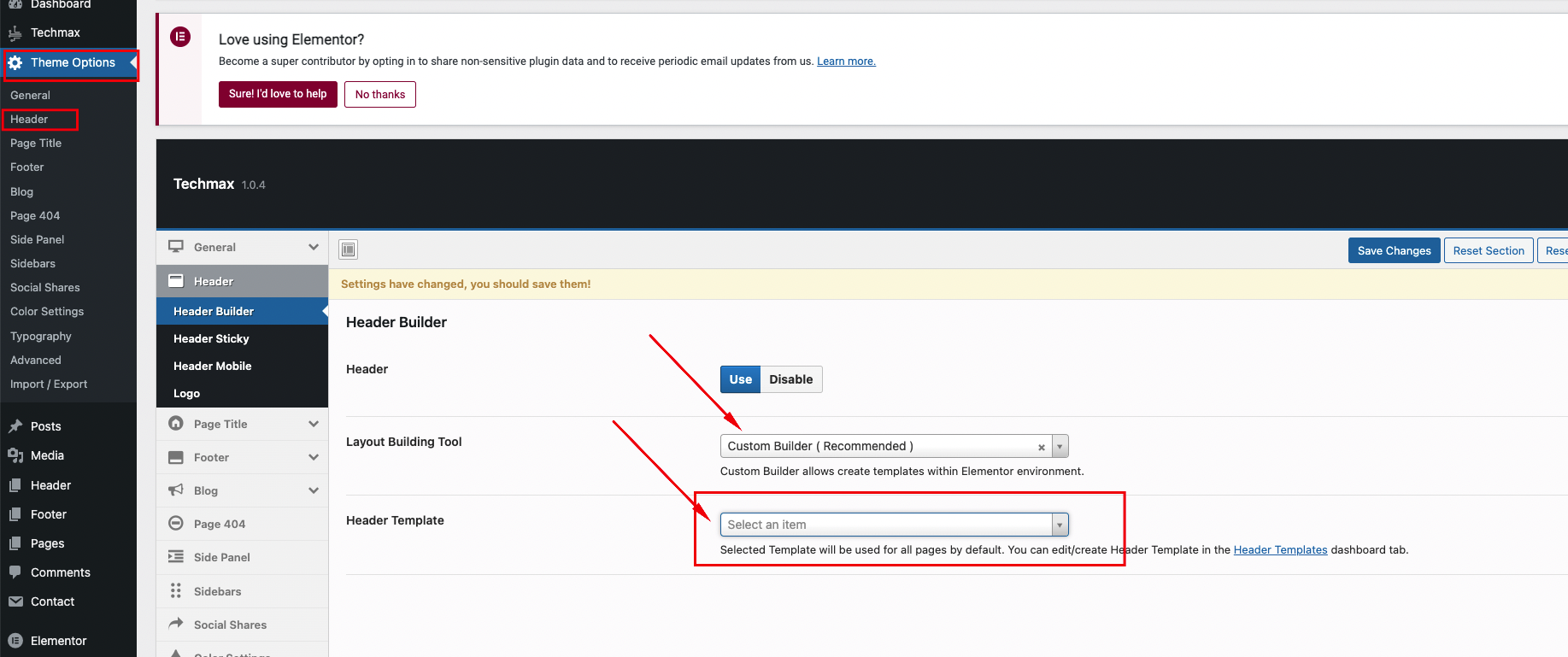Click the Pages icon in sidebar
The width and height of the screenshot is (1568, 657).
[15, 543]
